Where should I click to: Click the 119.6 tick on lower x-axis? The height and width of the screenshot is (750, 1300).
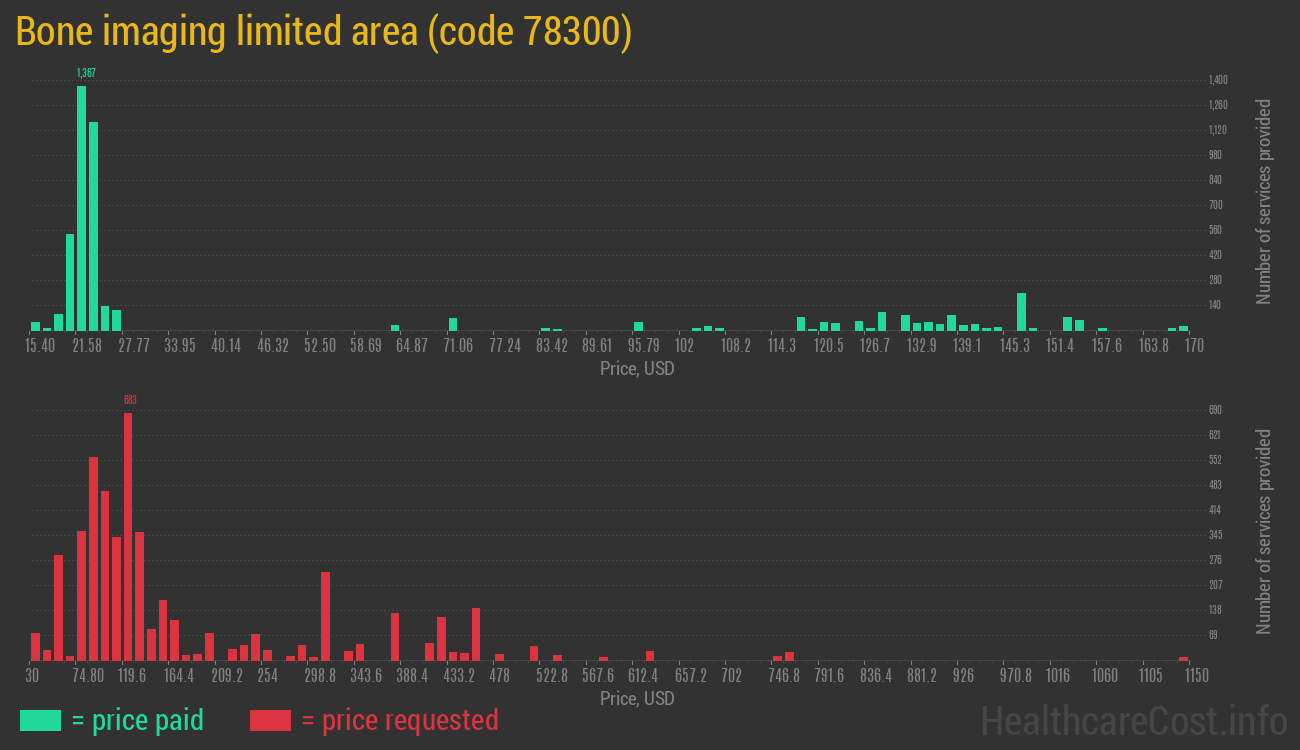132,676
